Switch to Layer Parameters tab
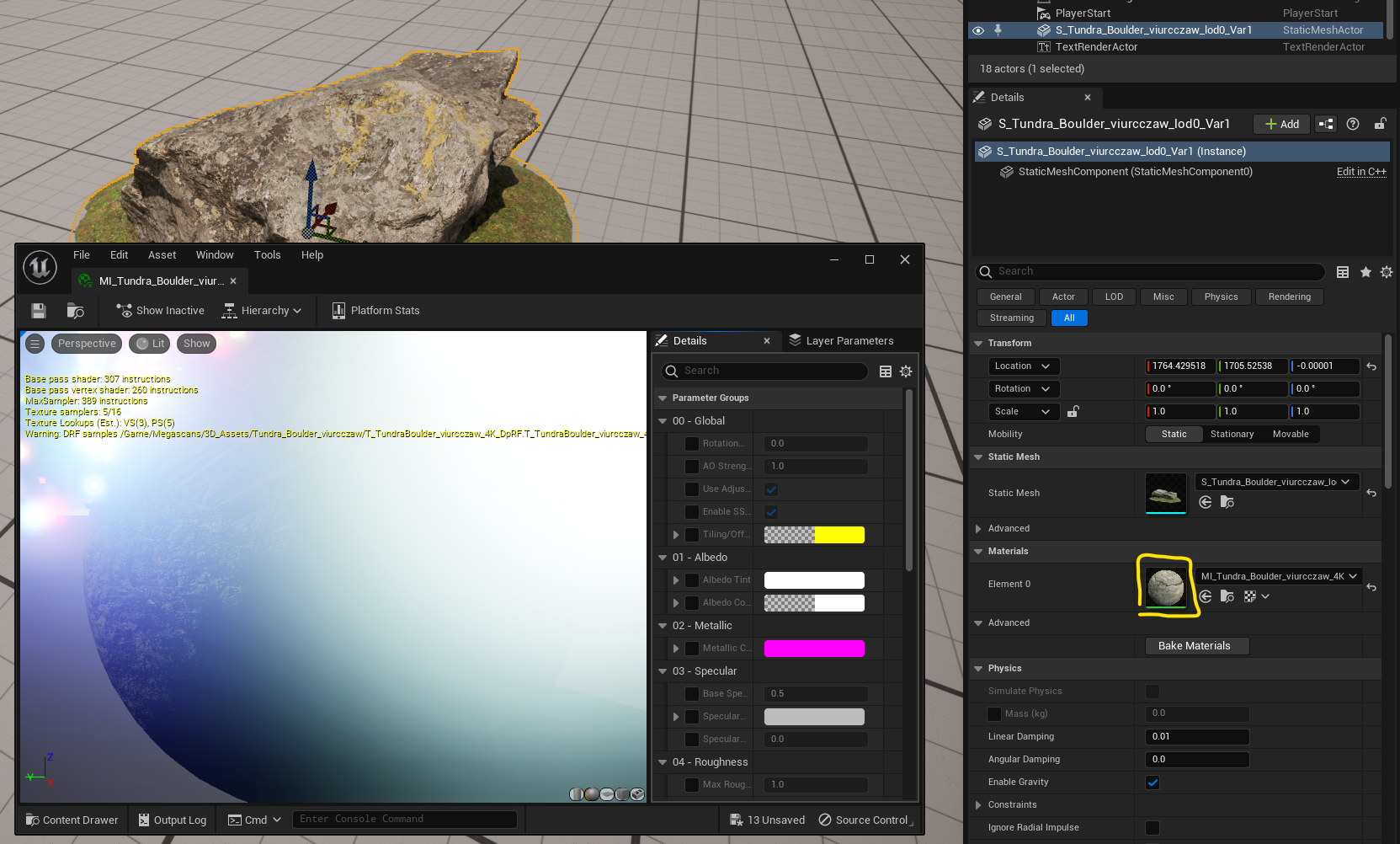 [x=841, y=341]
